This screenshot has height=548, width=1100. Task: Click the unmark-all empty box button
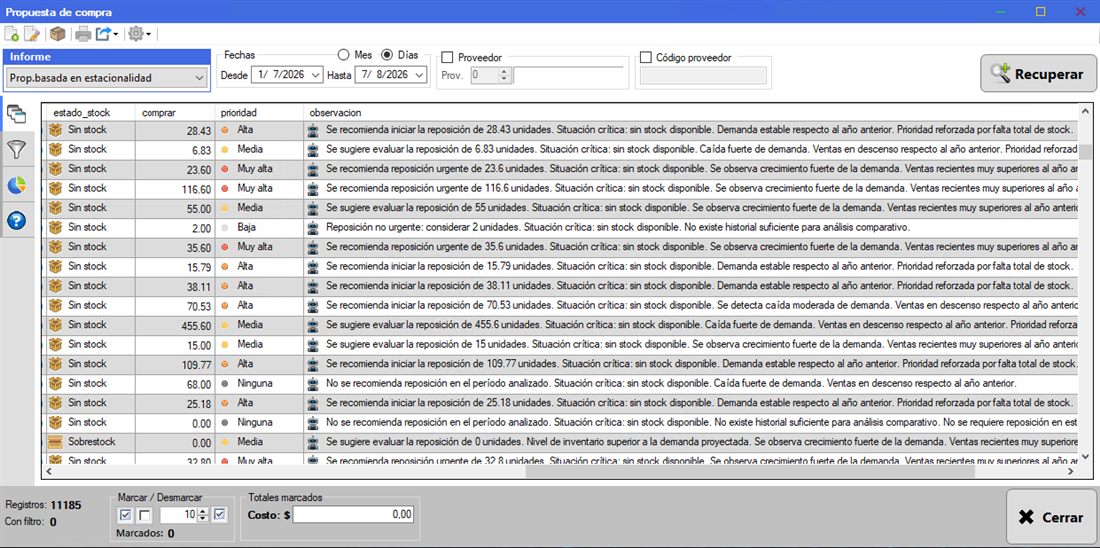pyautogui.click(x=144, y=515)
